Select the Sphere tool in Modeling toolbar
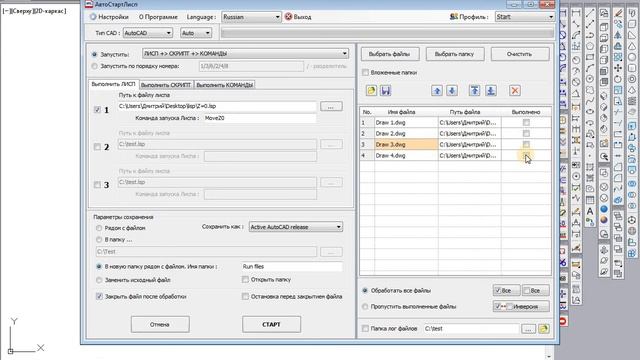Viewport: 640px width, 360px height. click(x=632, y=57)
